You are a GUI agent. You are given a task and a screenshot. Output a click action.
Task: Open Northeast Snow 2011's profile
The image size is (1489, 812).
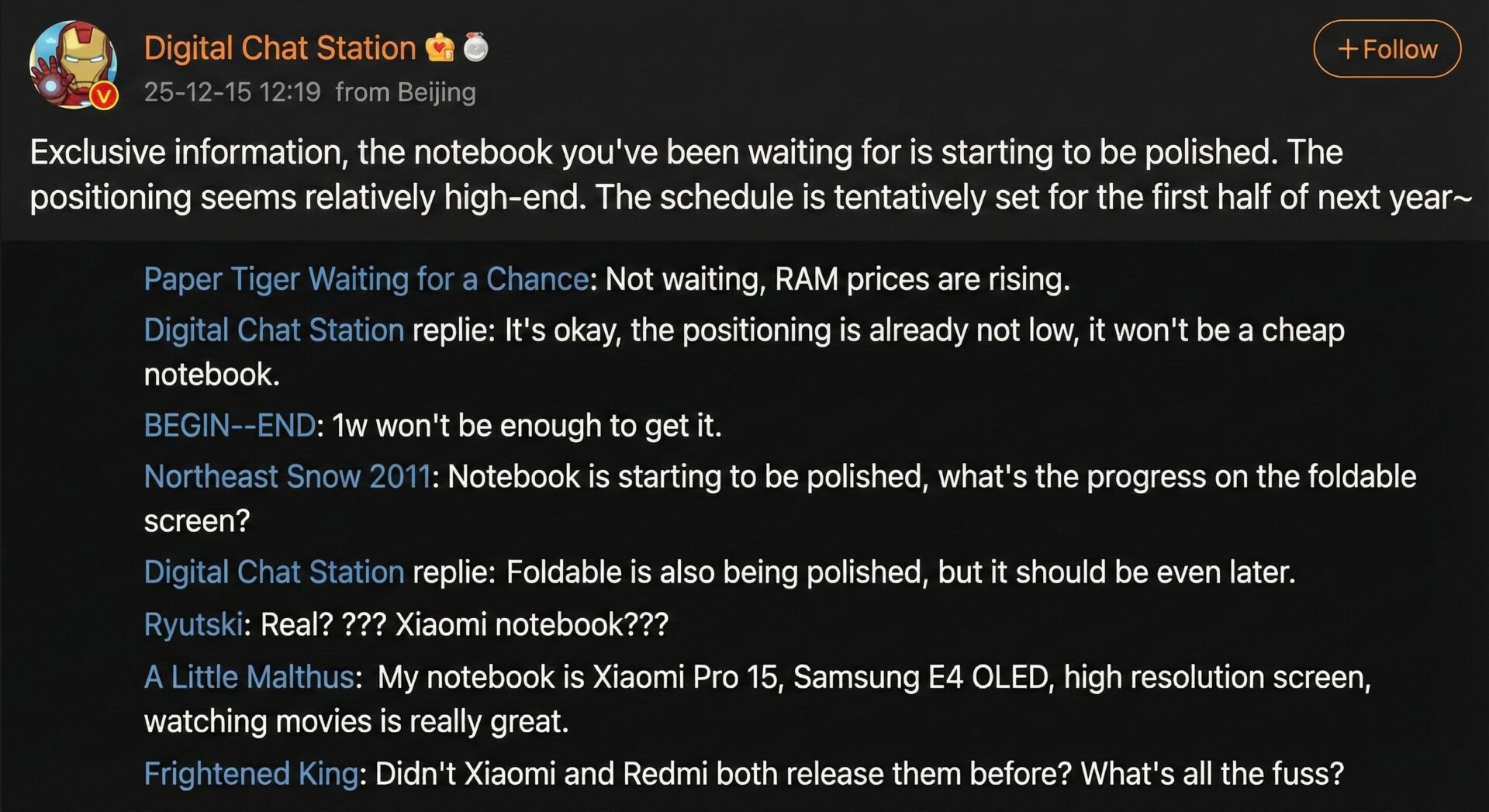click(x=285, y=476)
